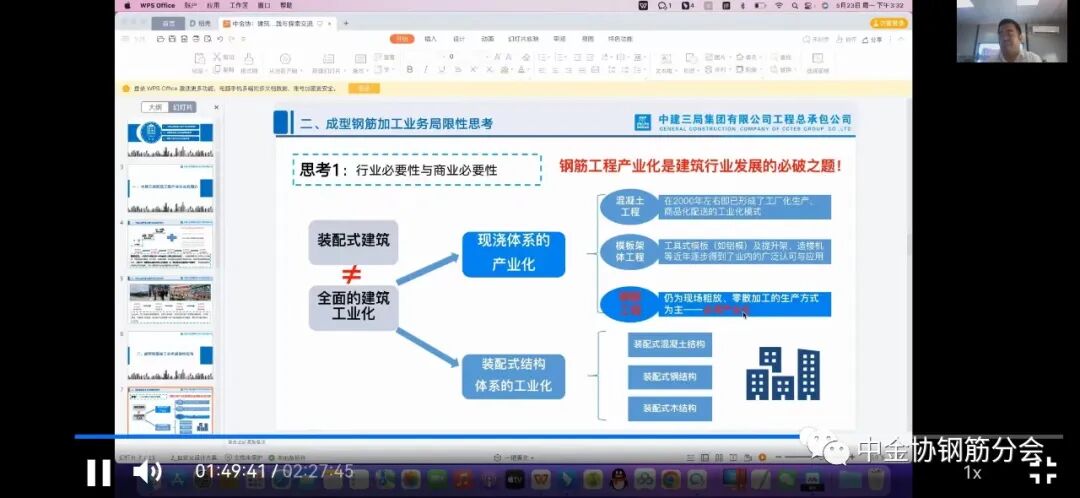Image resolution: width=1080 pixels, height=498 pixels.
Task: Open the WPS Office menu
Action: click(x=157, y=5)
